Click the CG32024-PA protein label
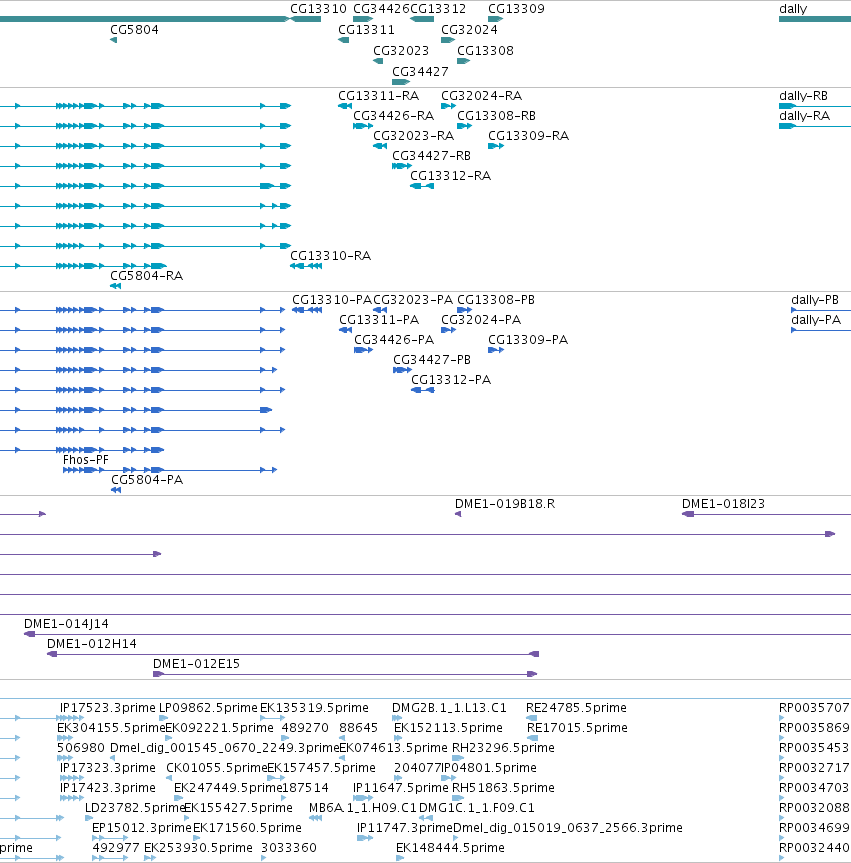 click(x=481, y=320)
